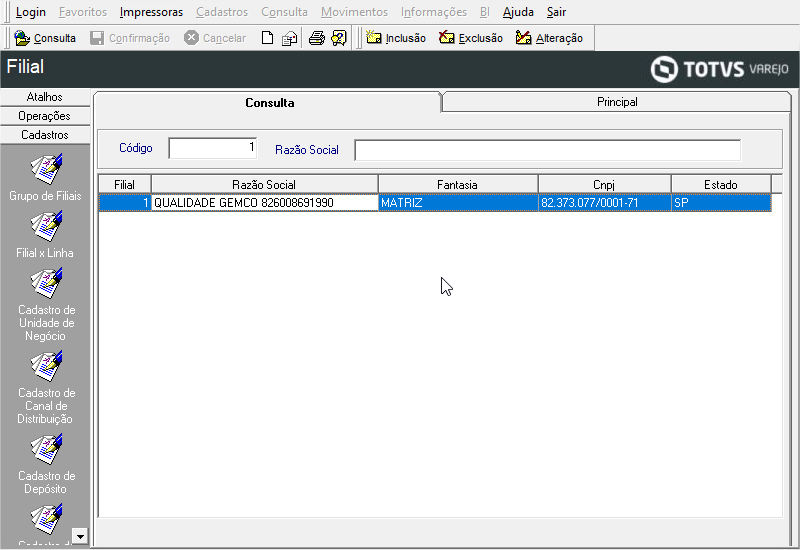Click the Alteração toolbar button
This screenshot has height=550, width=800.
(x=549, y=38)
